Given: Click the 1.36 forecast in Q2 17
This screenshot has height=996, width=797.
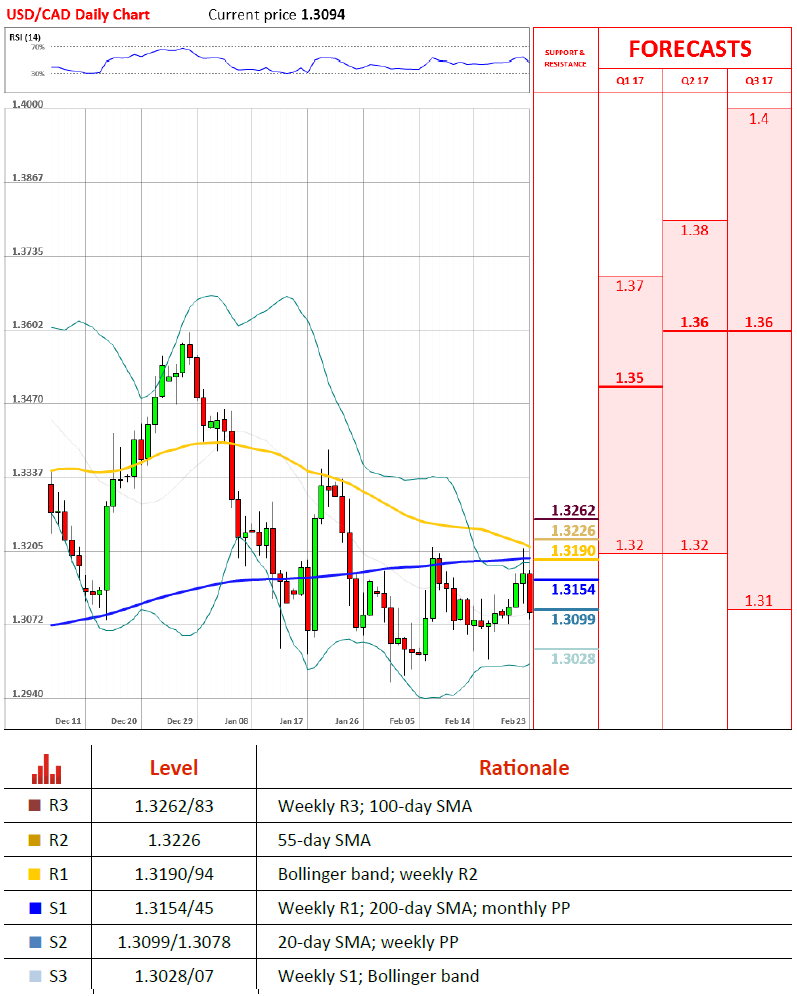Looking at the screenshot, I should [x=695, y=322].
